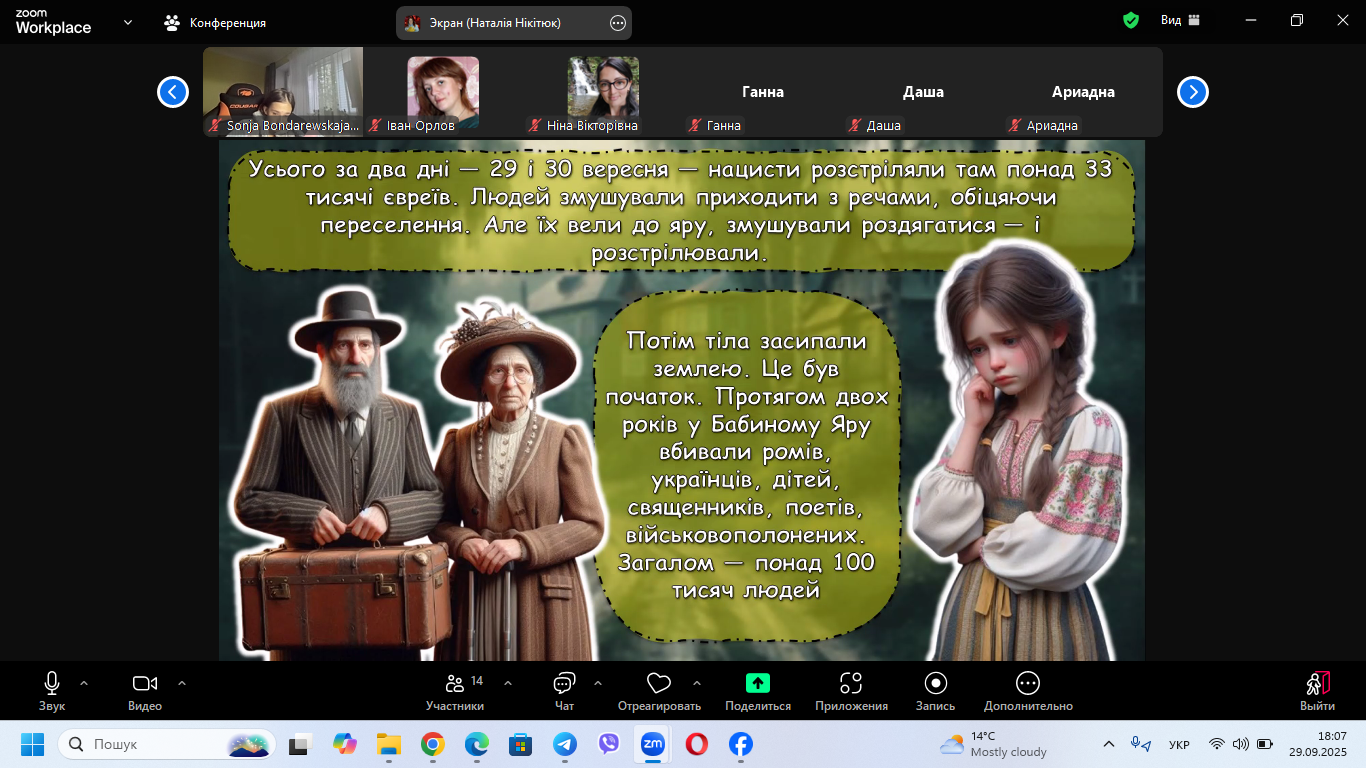Start recording with the Record icon
This screenshot has width=1366, height=768.
point(935,684)
